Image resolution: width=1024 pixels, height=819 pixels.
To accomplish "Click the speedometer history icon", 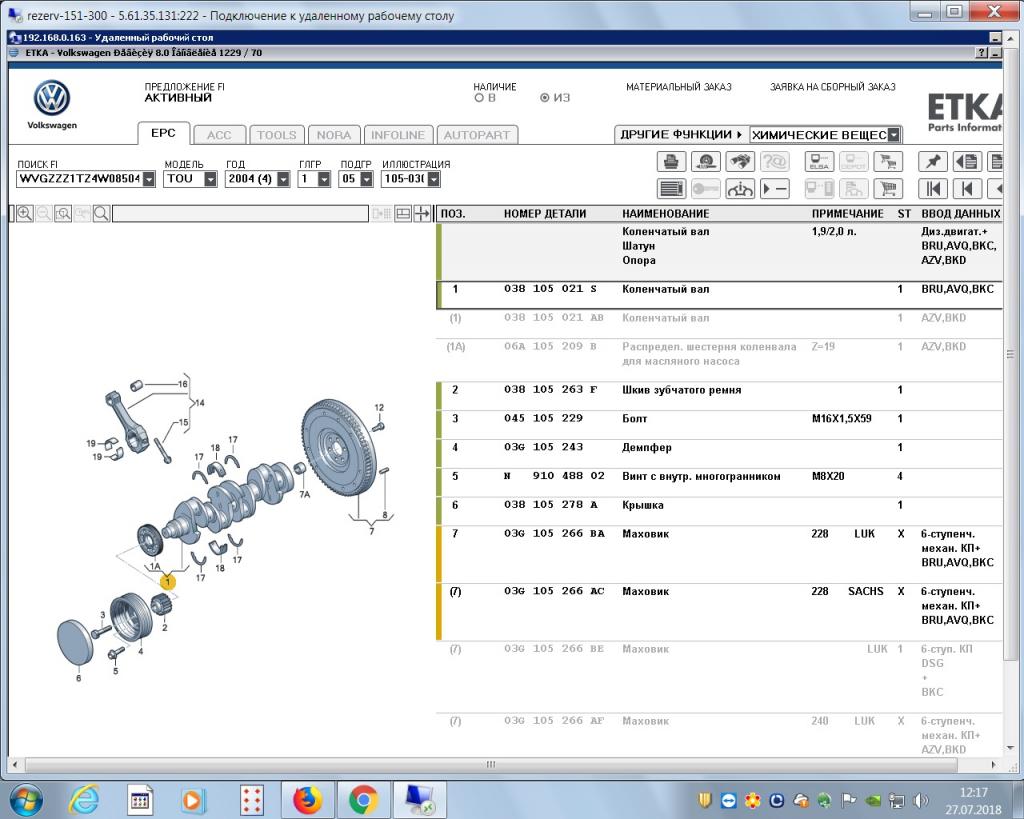I will coord(705,161).
